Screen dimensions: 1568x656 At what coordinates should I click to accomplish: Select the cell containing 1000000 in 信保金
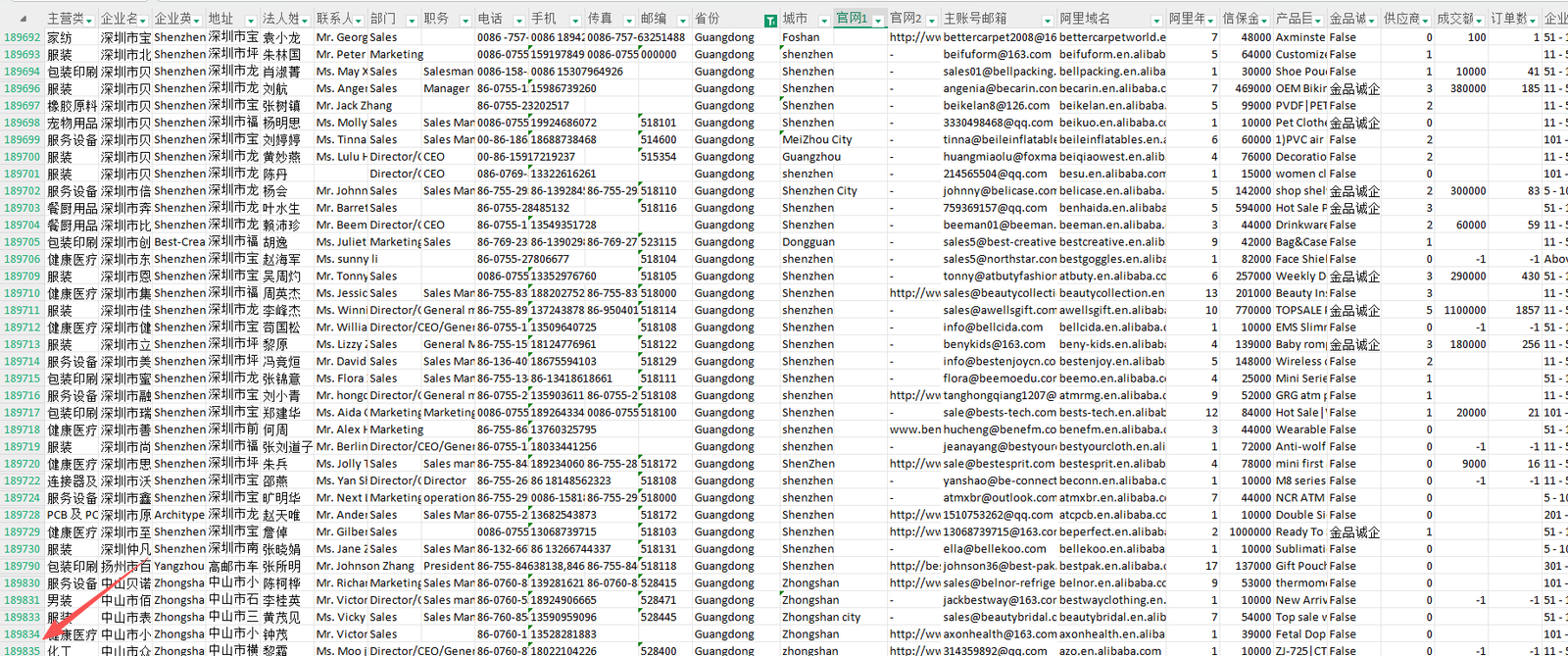(x=1249, y=531)
